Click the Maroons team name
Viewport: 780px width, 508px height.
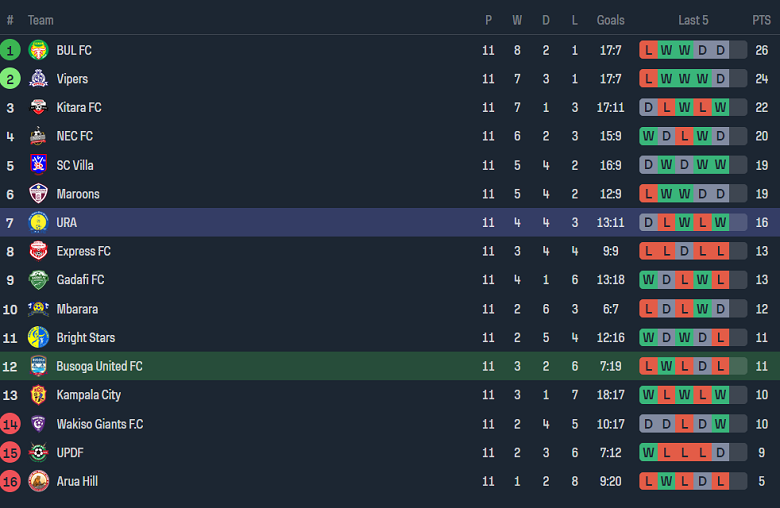click(78, 194)
